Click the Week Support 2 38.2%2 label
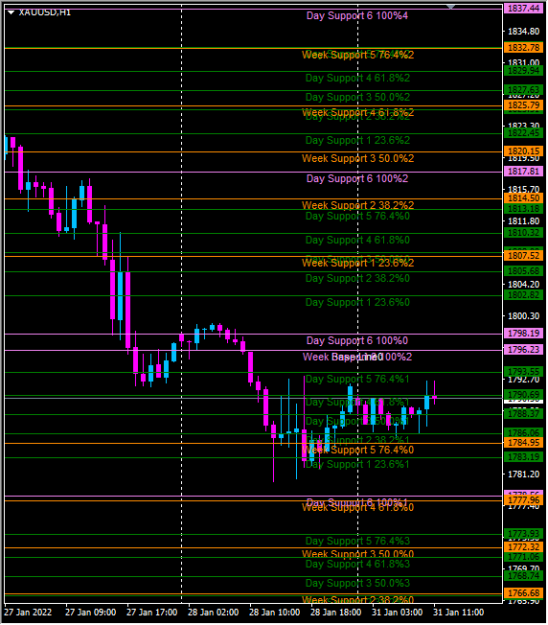548x625 pixels. tap(358, 205)
